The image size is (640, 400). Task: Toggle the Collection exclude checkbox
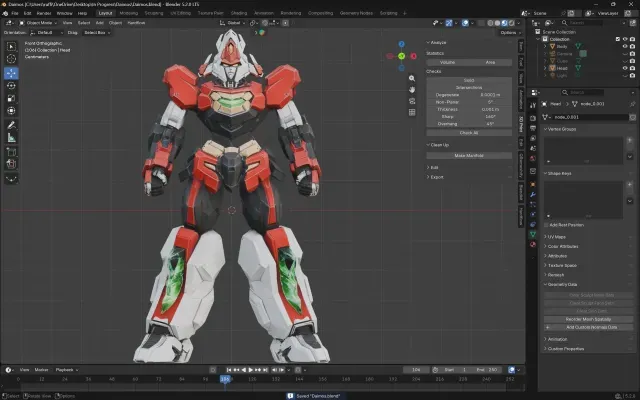click(618, 39)
